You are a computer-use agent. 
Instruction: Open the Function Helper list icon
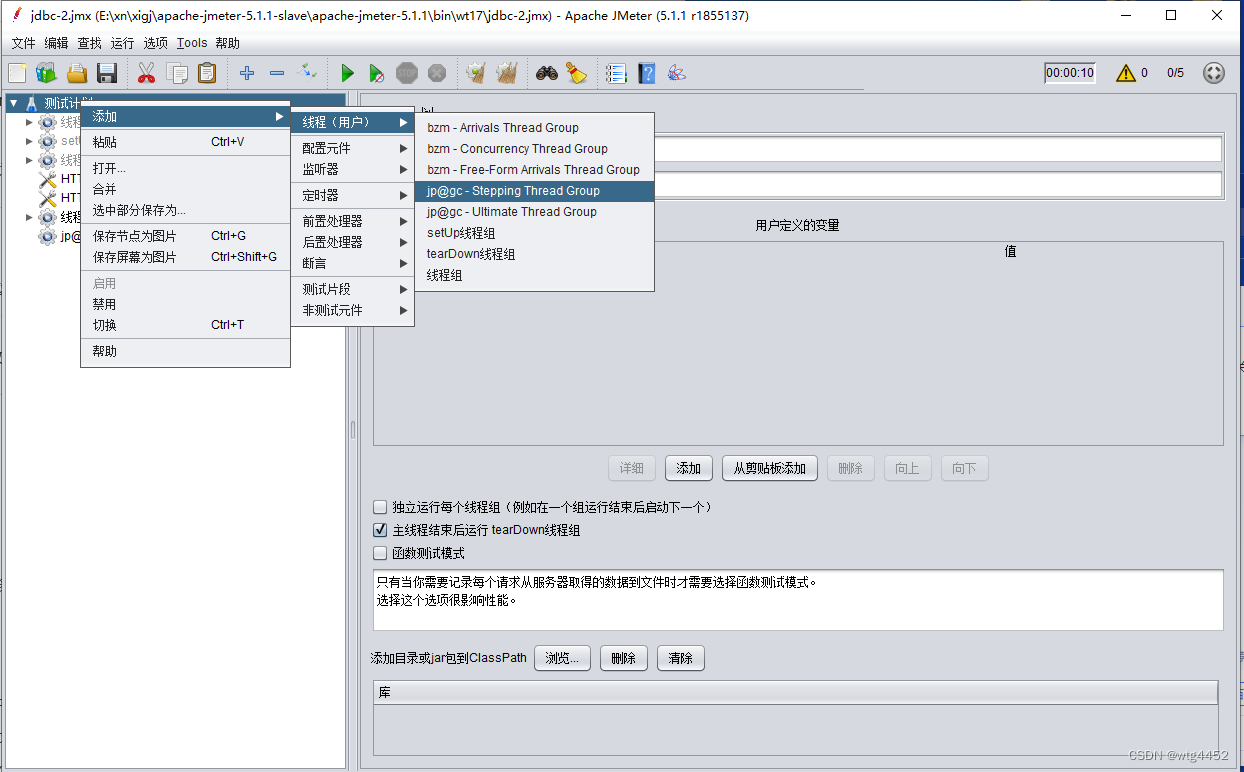point(616,73)
